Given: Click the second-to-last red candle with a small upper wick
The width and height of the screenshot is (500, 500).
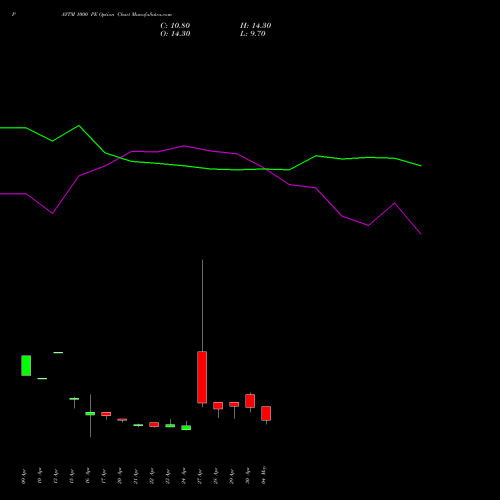Looking at the screenshot, I should coord(250,401).
